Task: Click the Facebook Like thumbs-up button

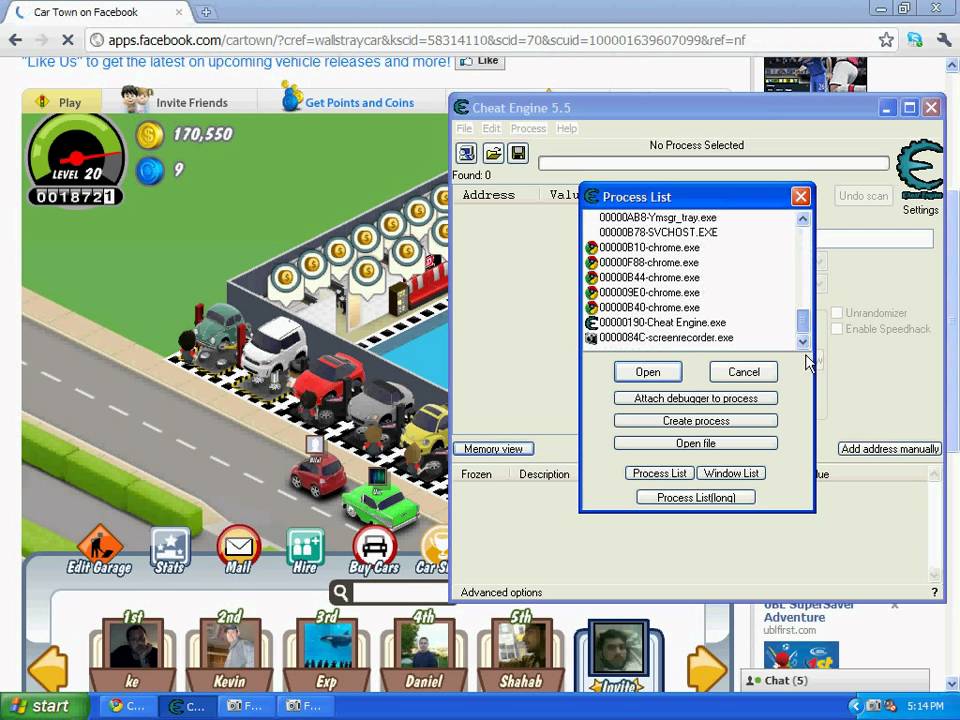Action: click(x=480, y=62)
